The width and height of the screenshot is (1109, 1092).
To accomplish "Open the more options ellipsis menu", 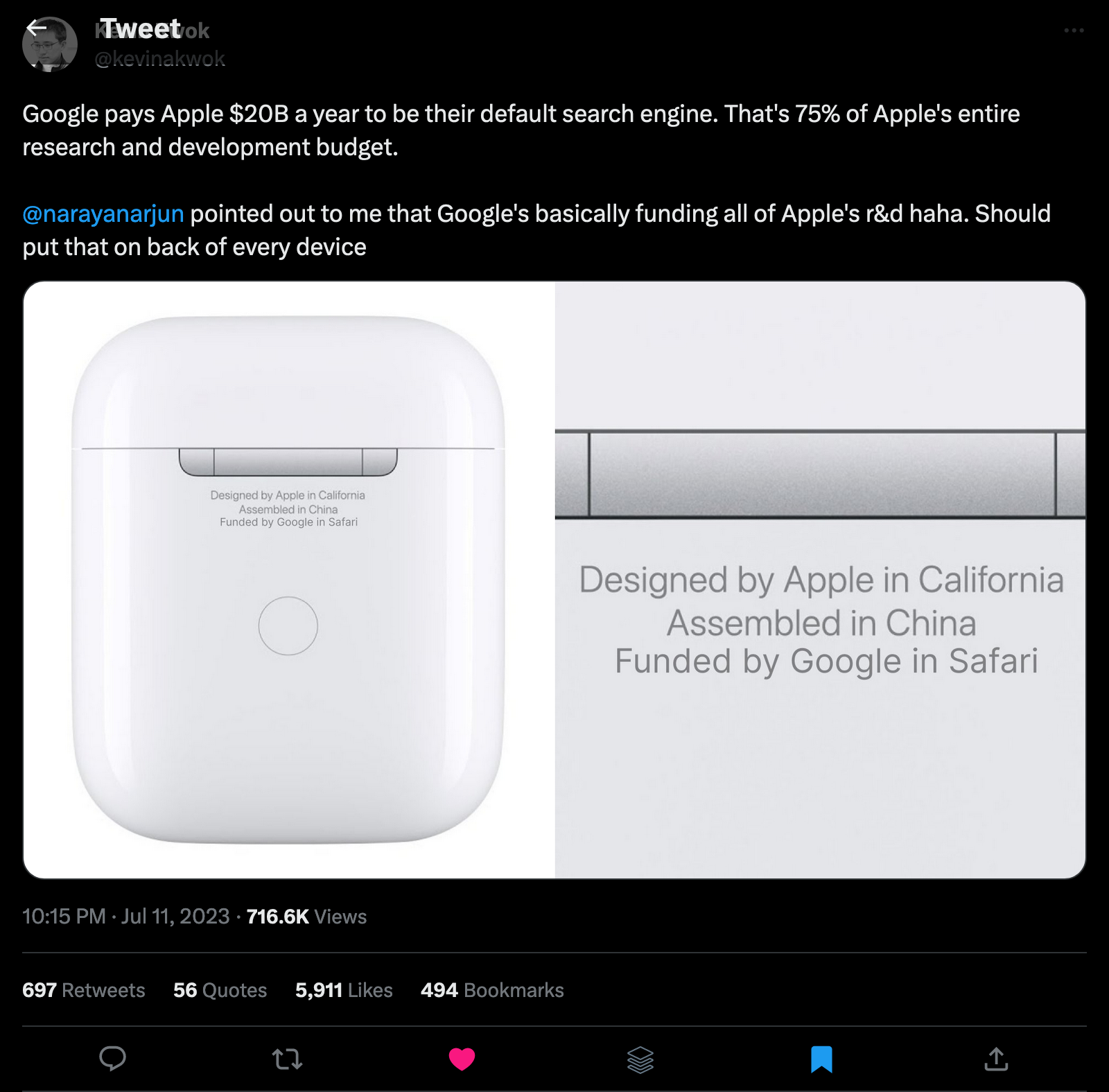I will pos(1074,31).
